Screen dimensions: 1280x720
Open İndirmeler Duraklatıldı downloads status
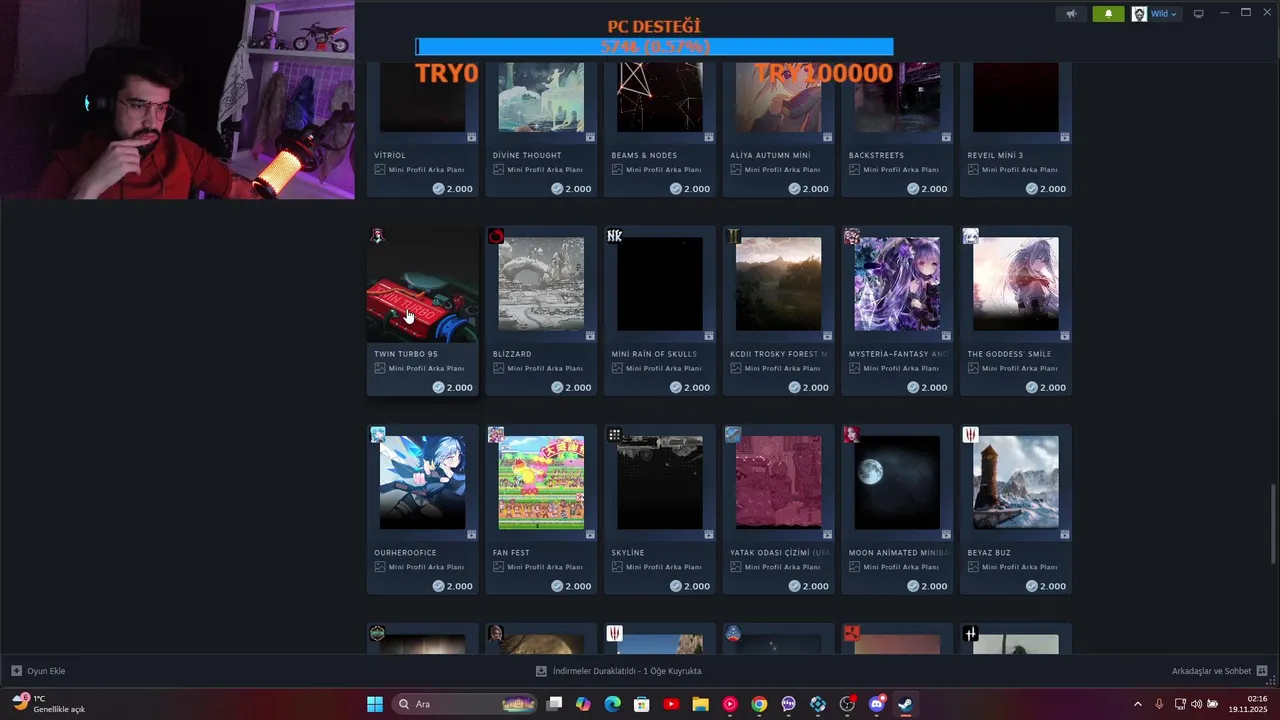click(x=618, y=671)
